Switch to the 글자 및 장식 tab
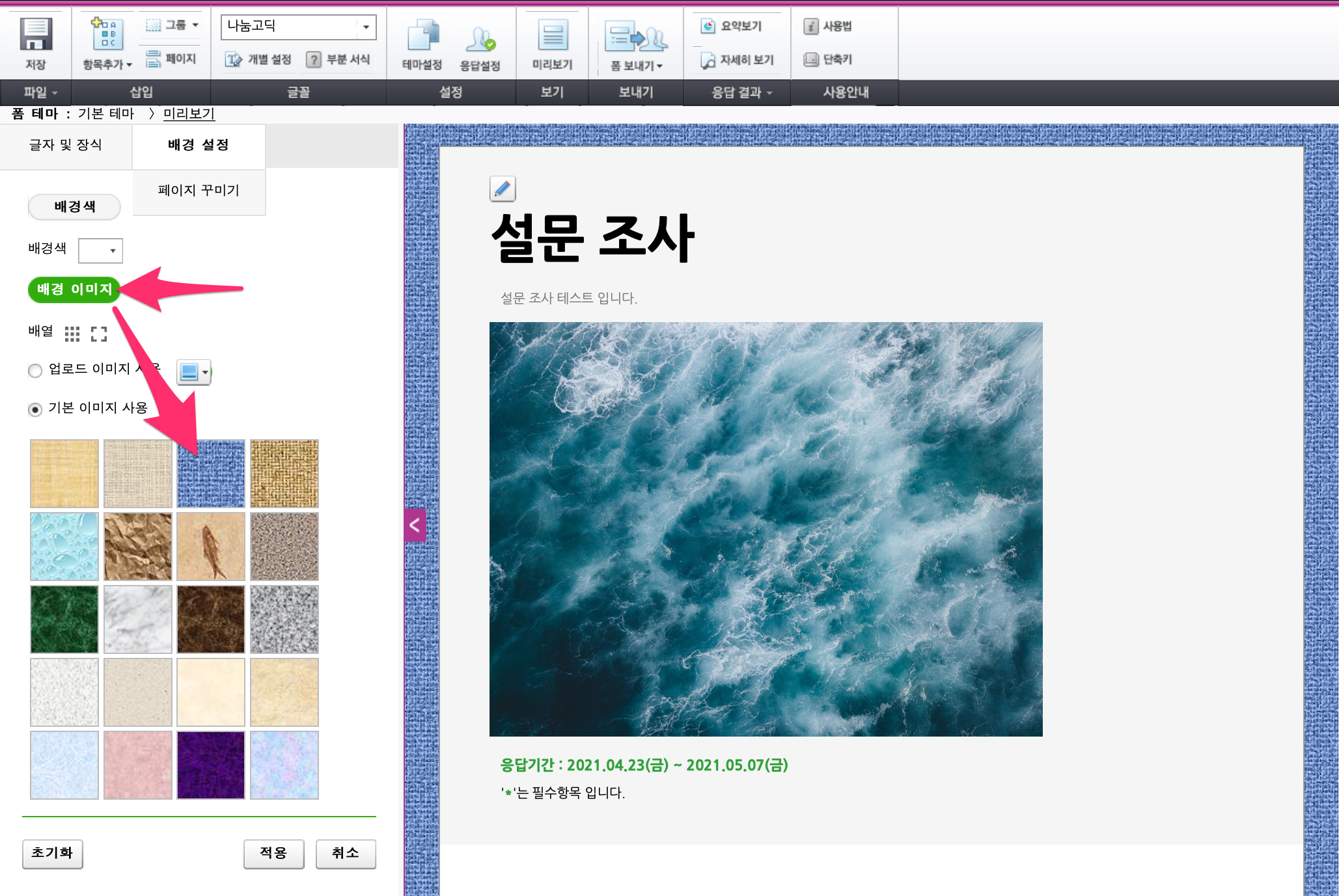The image size is (1339, 896). click(x=66, y=145)
